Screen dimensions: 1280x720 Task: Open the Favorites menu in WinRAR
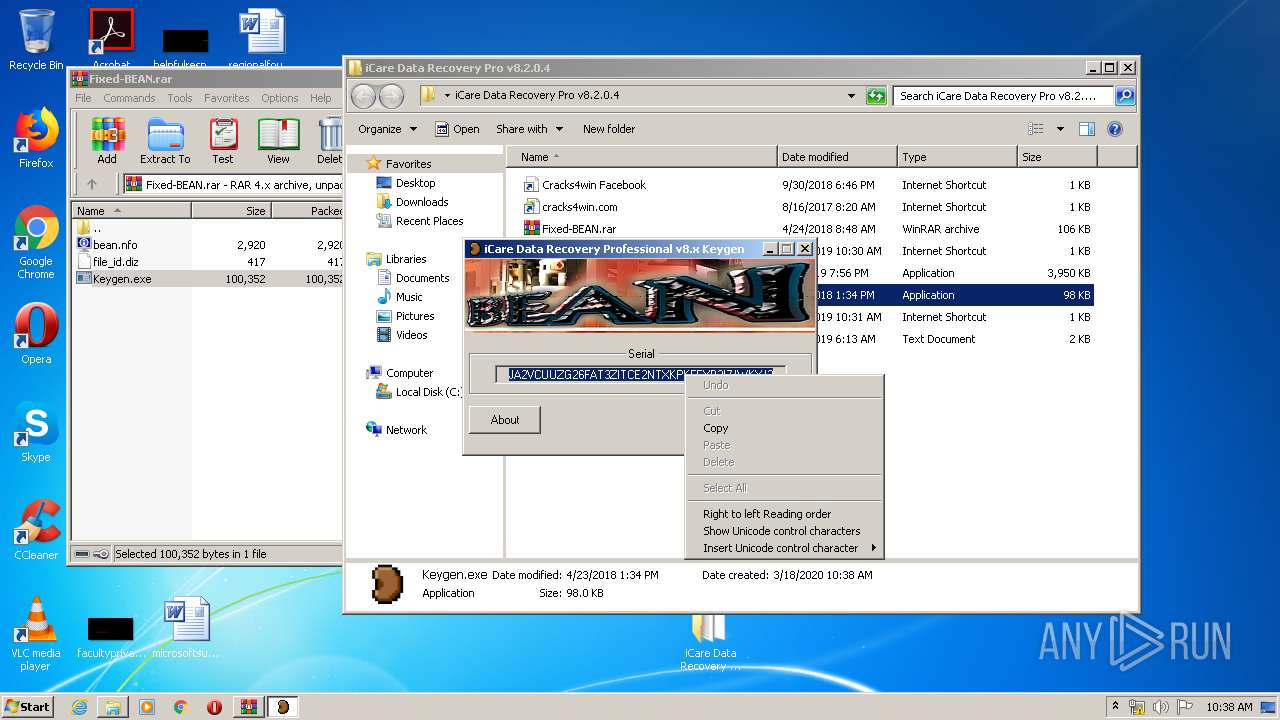(x=227, y=98)
